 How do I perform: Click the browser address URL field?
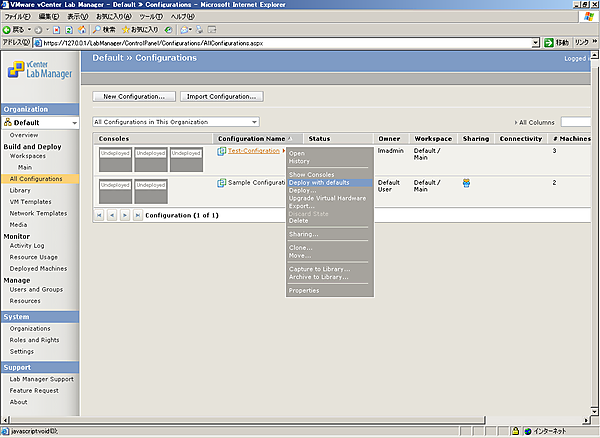280,43
